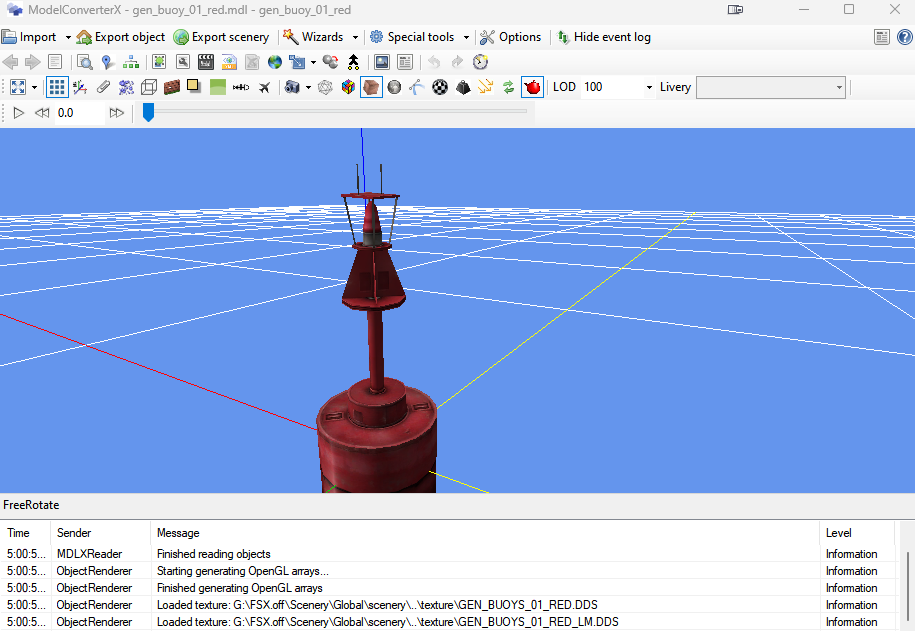Toggle the checkered reflection sphere icon
Image resolution: width=915 pixels, height=631 pixels.
pos(439,87)
